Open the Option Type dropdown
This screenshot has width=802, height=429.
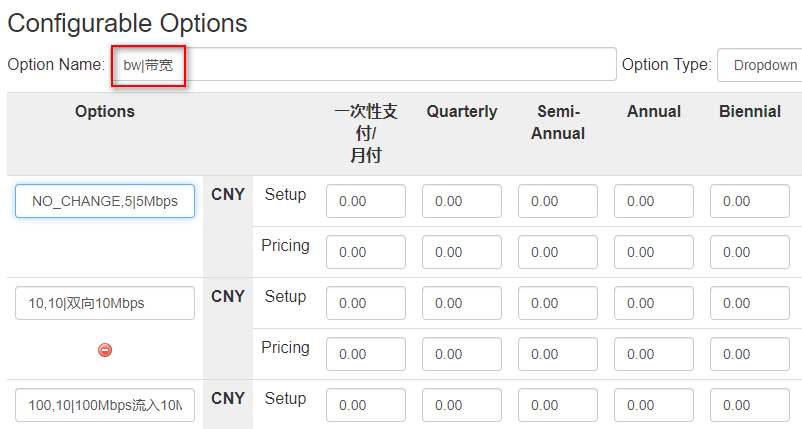pyautogui.click(x=760, y=65)
